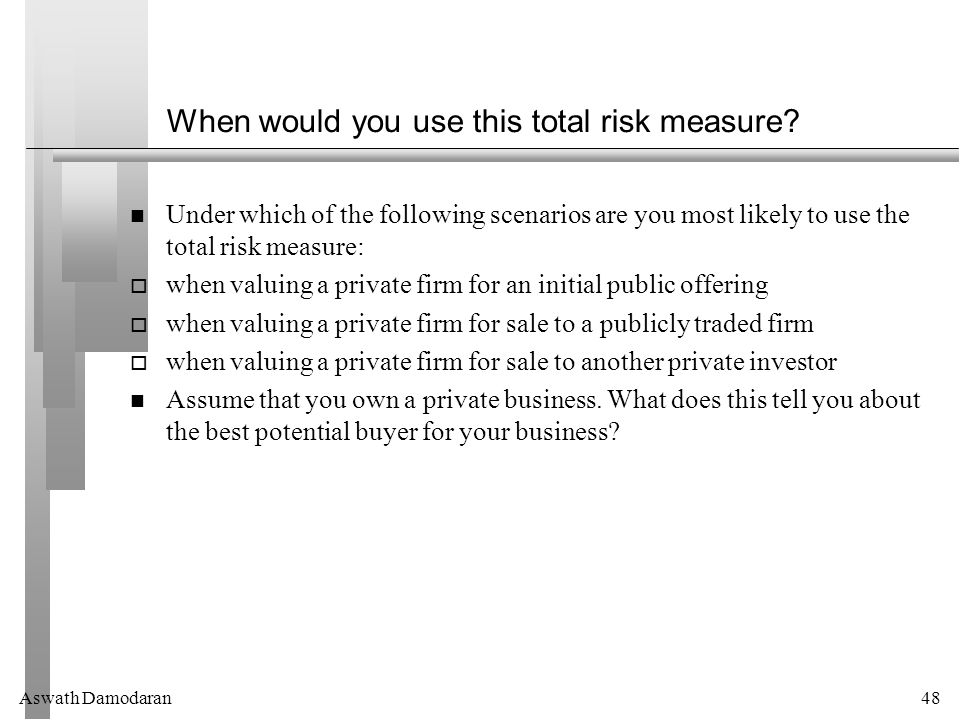960x720 pixels.
Task: Click the 'Aswath Damodaran' author footer
Action: coord(96,698)
